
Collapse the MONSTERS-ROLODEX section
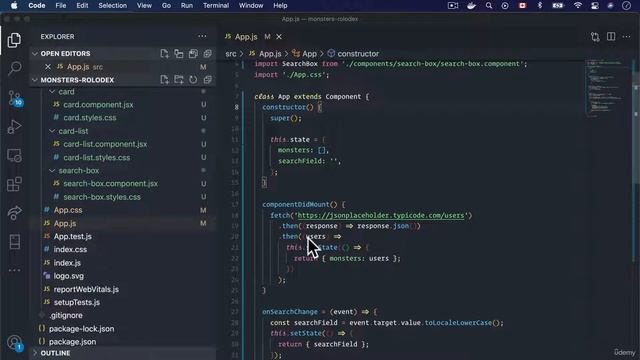point(35,80)
